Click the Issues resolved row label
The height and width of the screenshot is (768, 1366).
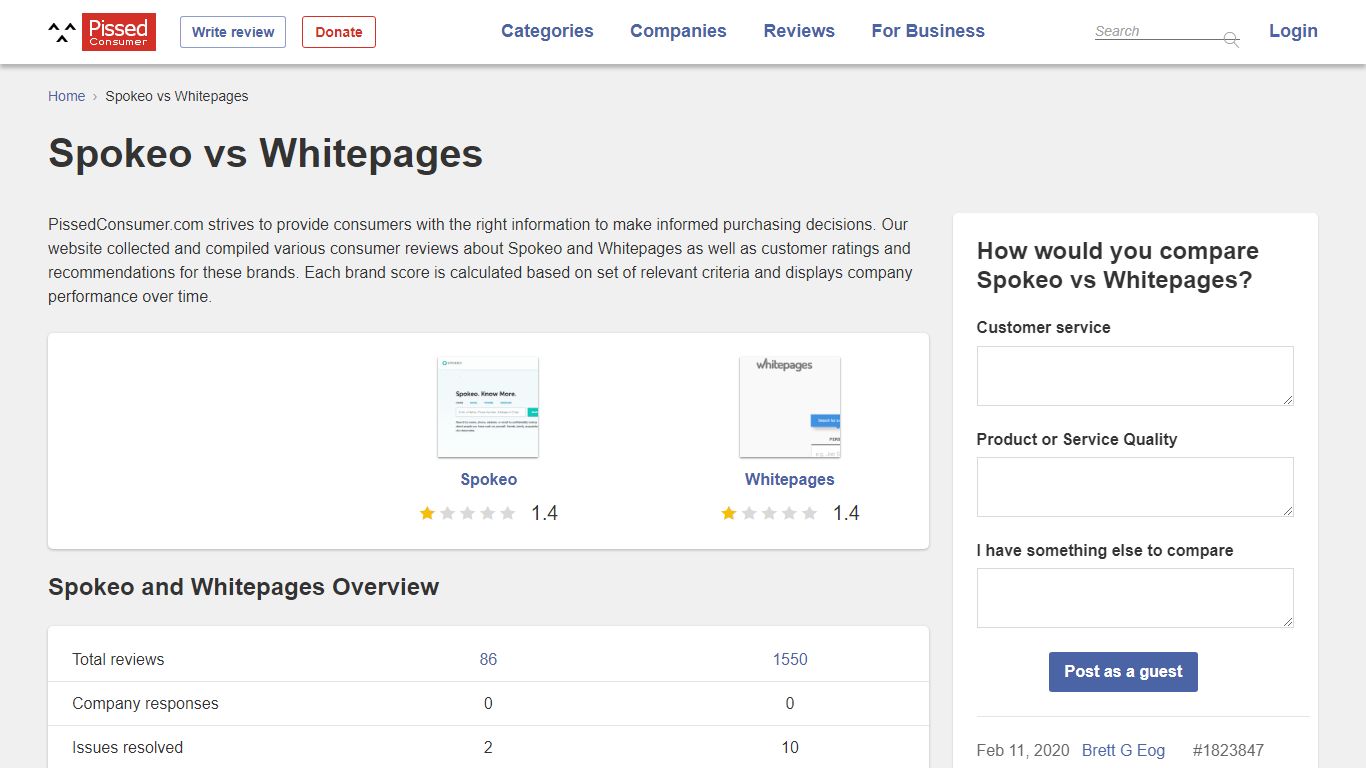pos(127,747)
